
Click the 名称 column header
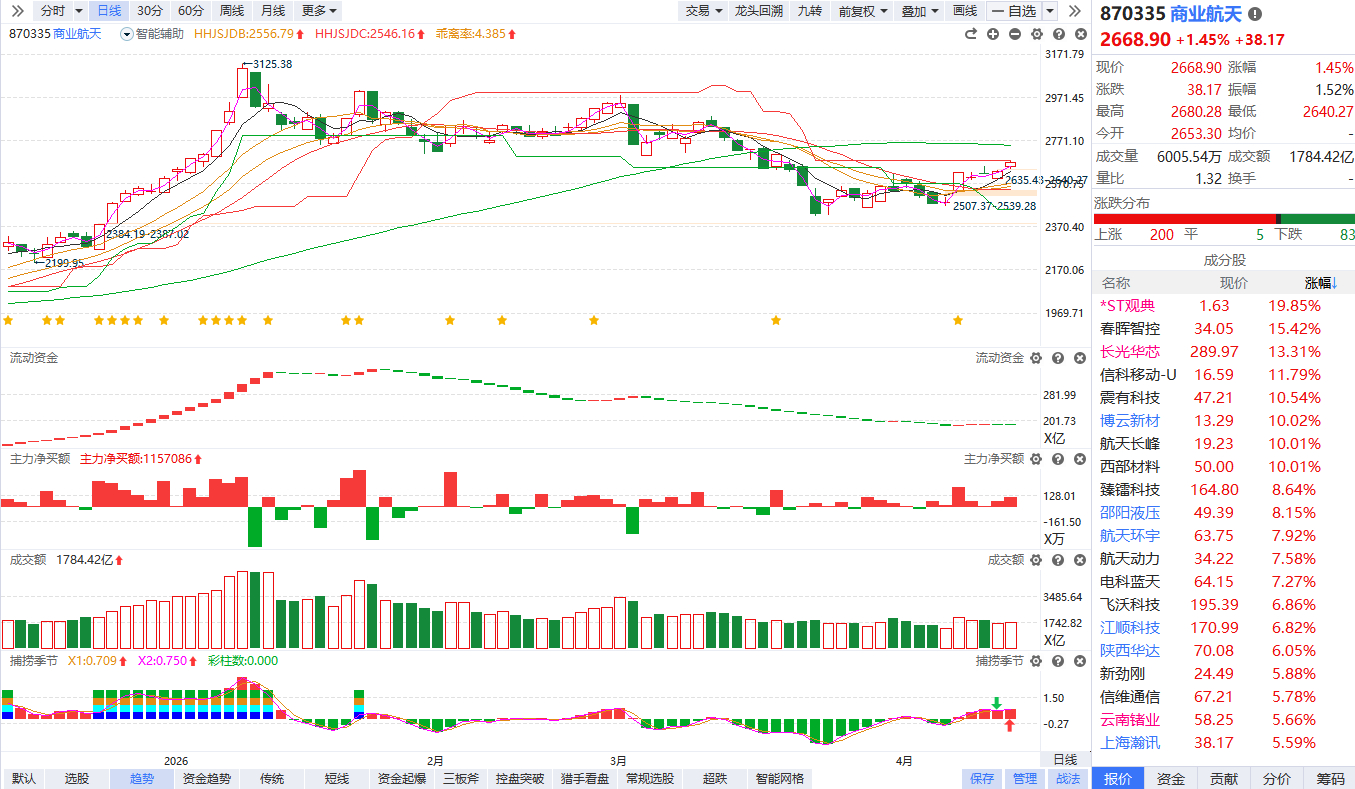[1116, 283]
